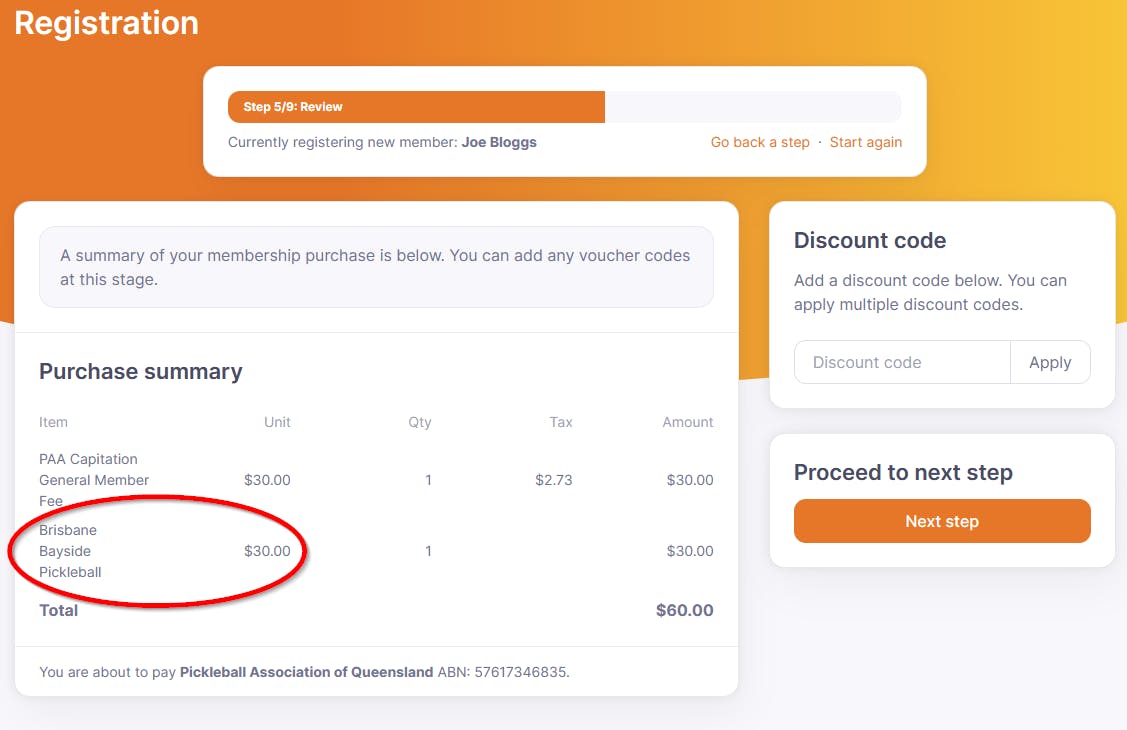Click the Purchase summary heading
Image resolution: width=1127 pixels, height=730 pixels.
[141, 372]
